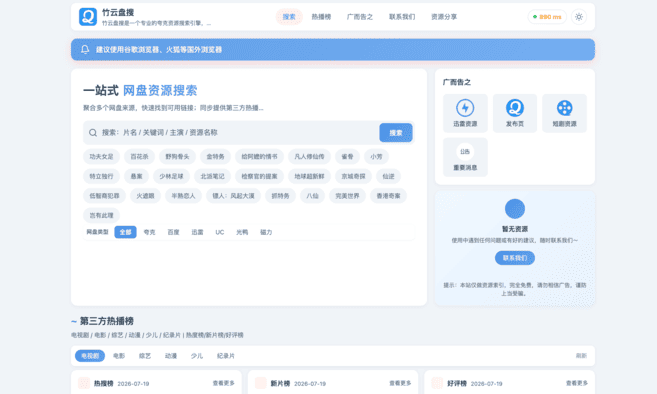Image resolution: width=657 pixels, height=394 pixels.
Task: Click the 完美世界 hot keyword tag
Action: point(347,196)
